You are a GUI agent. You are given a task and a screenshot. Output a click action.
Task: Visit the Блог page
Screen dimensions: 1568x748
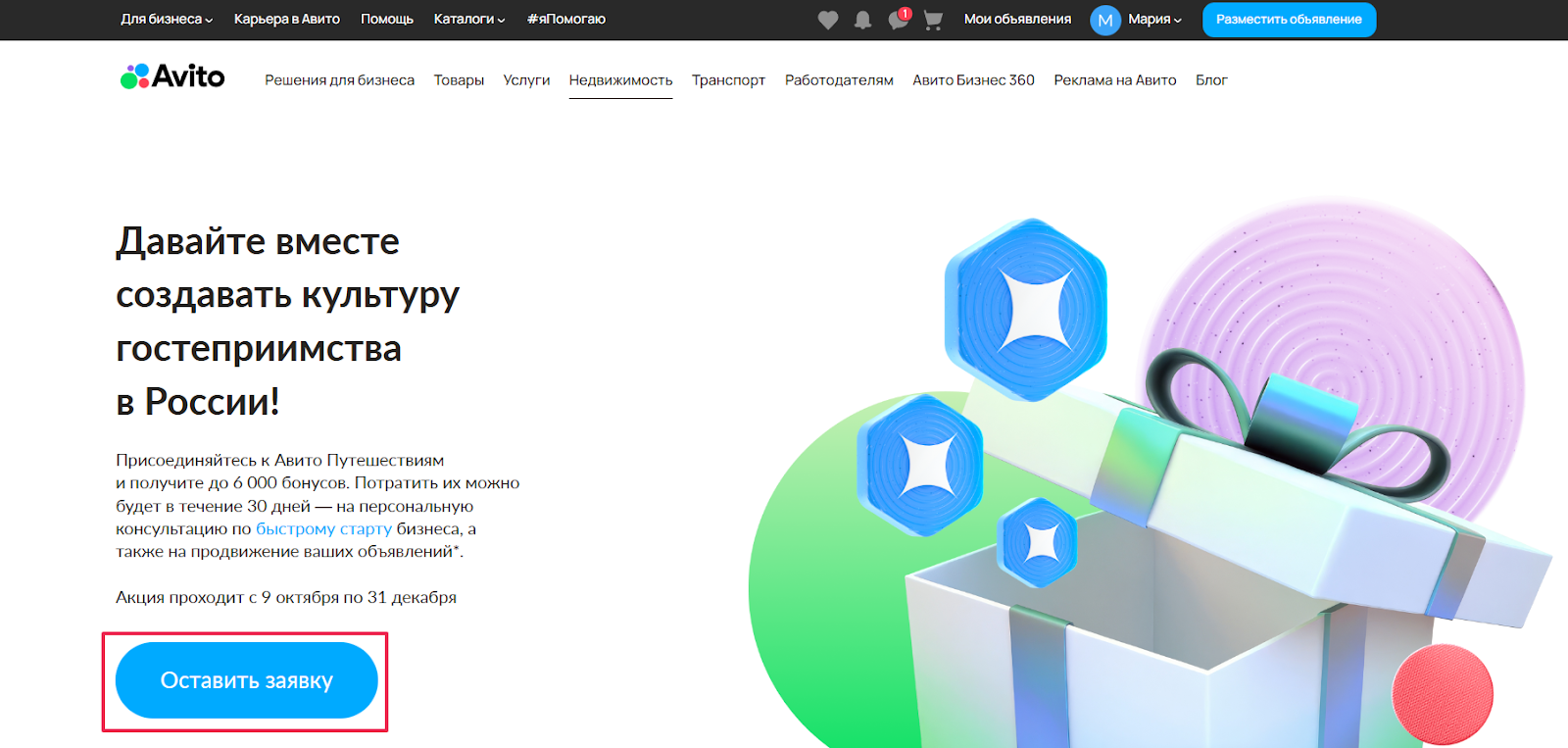pos(1211,80)
